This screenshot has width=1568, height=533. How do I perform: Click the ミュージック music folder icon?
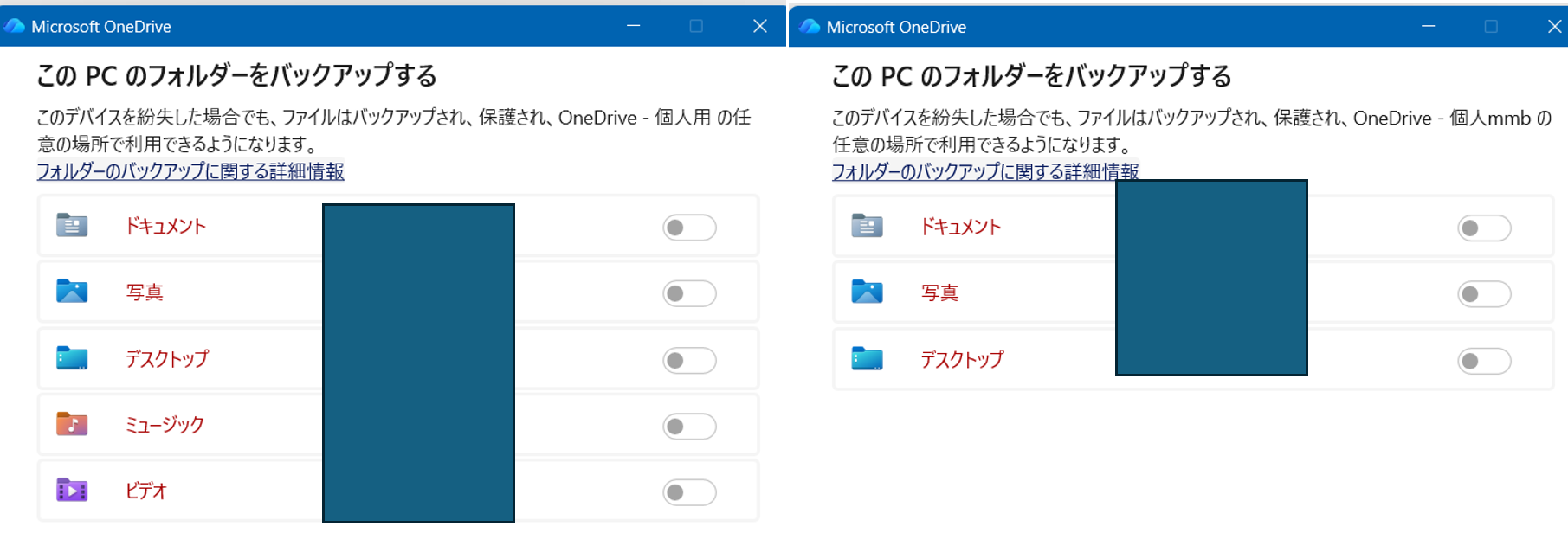click(72, 424)
